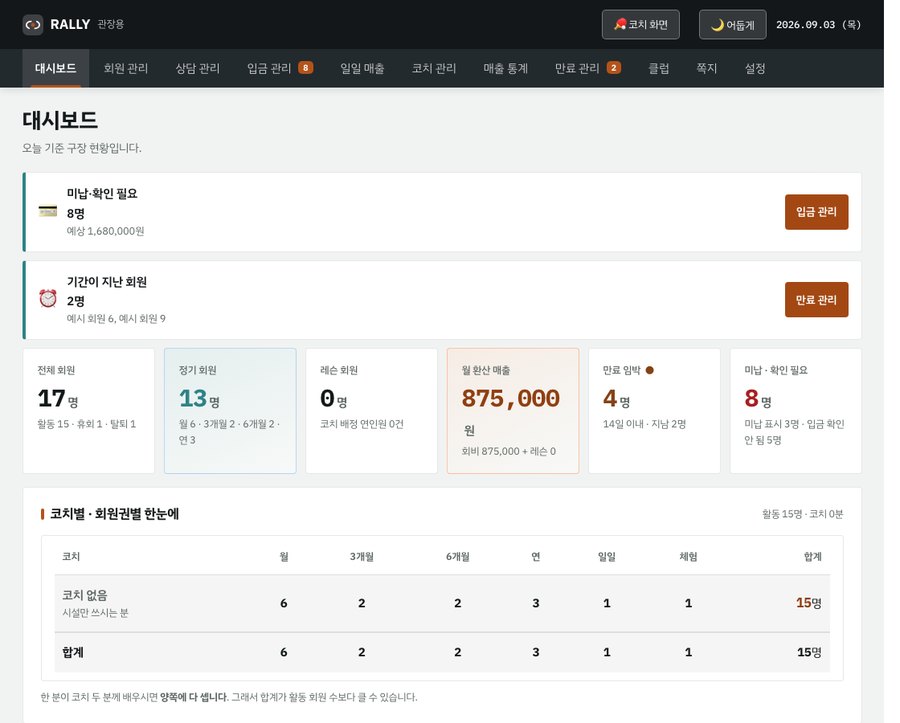Click the RALLY logo icon
The width and height of the screenshot is (900, 723).
[33, 25]
